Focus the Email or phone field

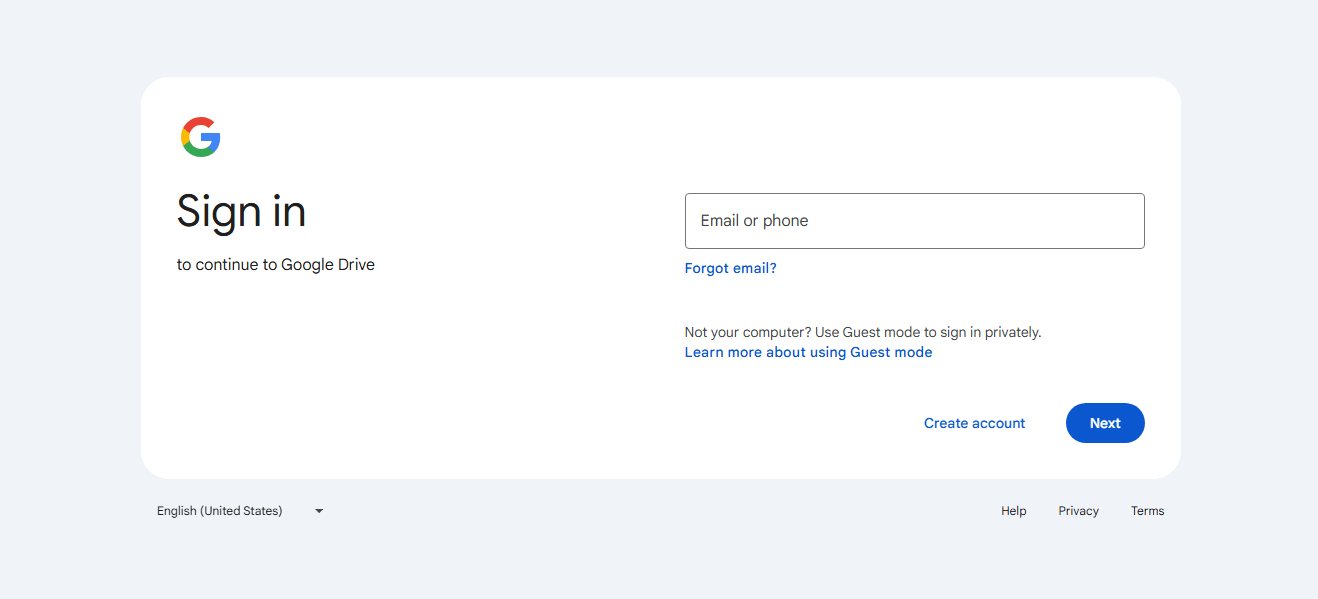pos(914,221)
